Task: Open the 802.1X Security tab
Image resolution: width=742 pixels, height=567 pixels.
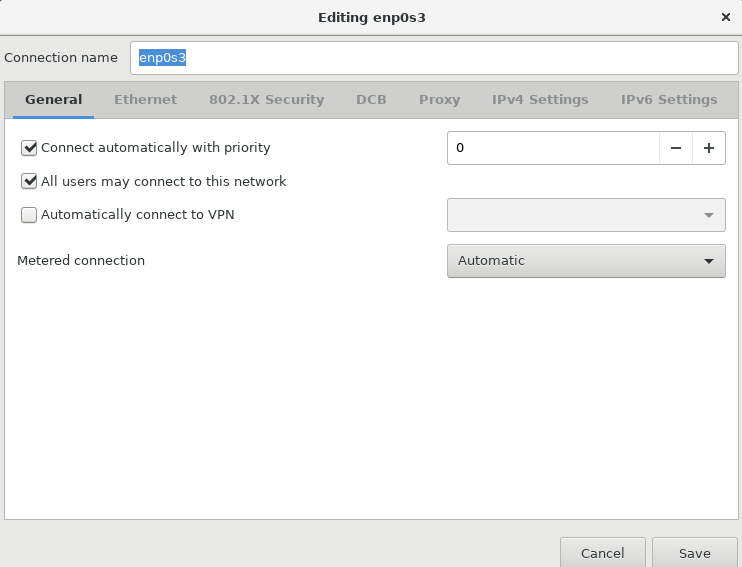Action: click(x=266, y=100)
